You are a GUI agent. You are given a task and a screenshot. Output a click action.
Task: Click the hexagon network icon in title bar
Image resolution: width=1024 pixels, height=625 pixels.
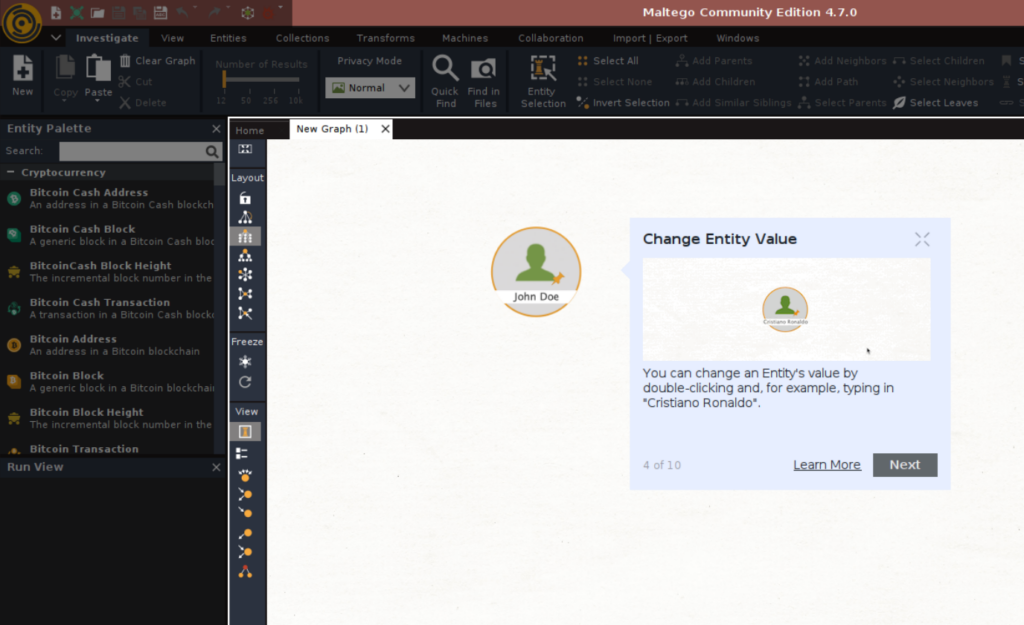[248, 12]
